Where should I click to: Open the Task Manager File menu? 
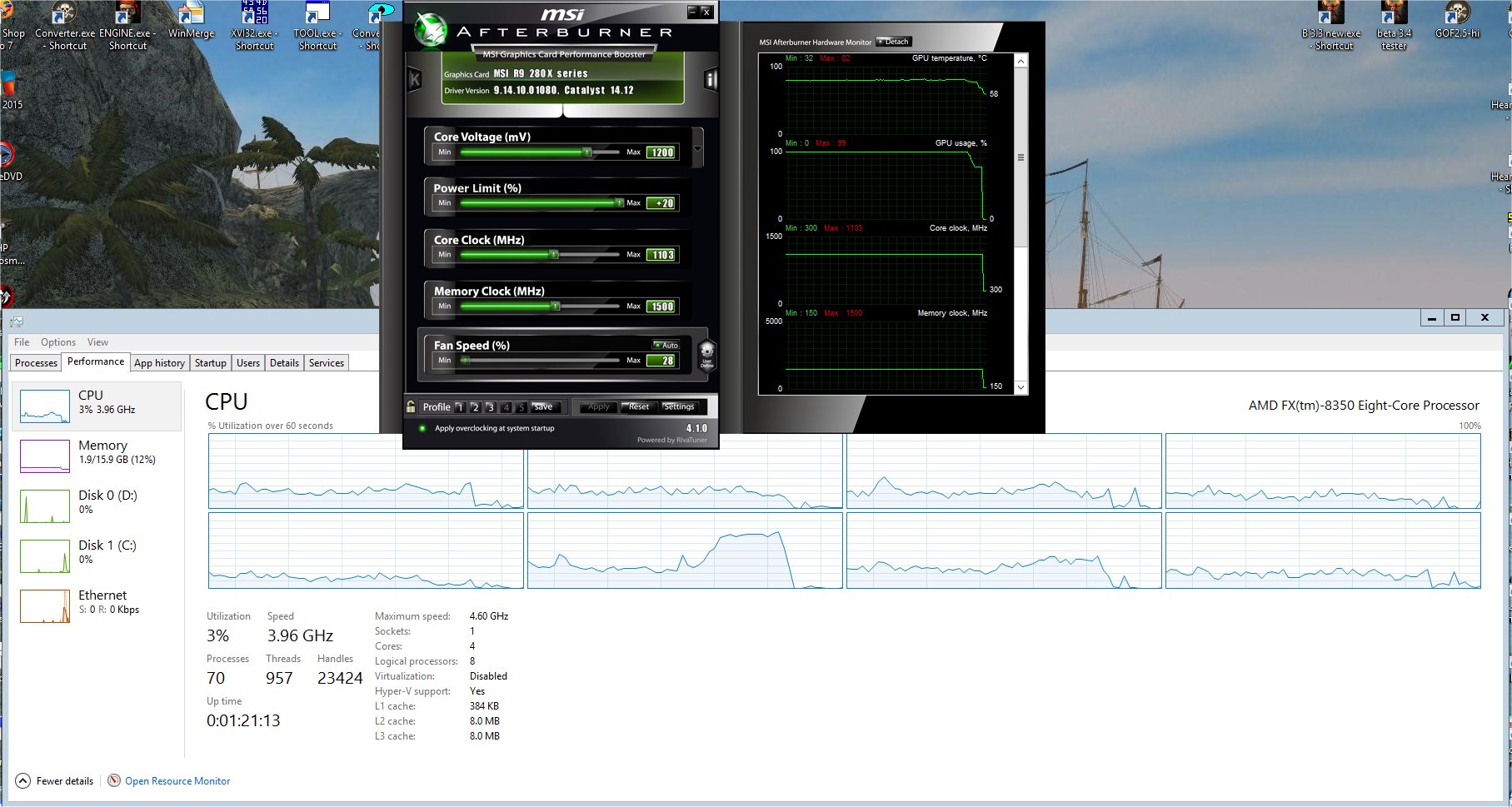click(x=22, y=342)
